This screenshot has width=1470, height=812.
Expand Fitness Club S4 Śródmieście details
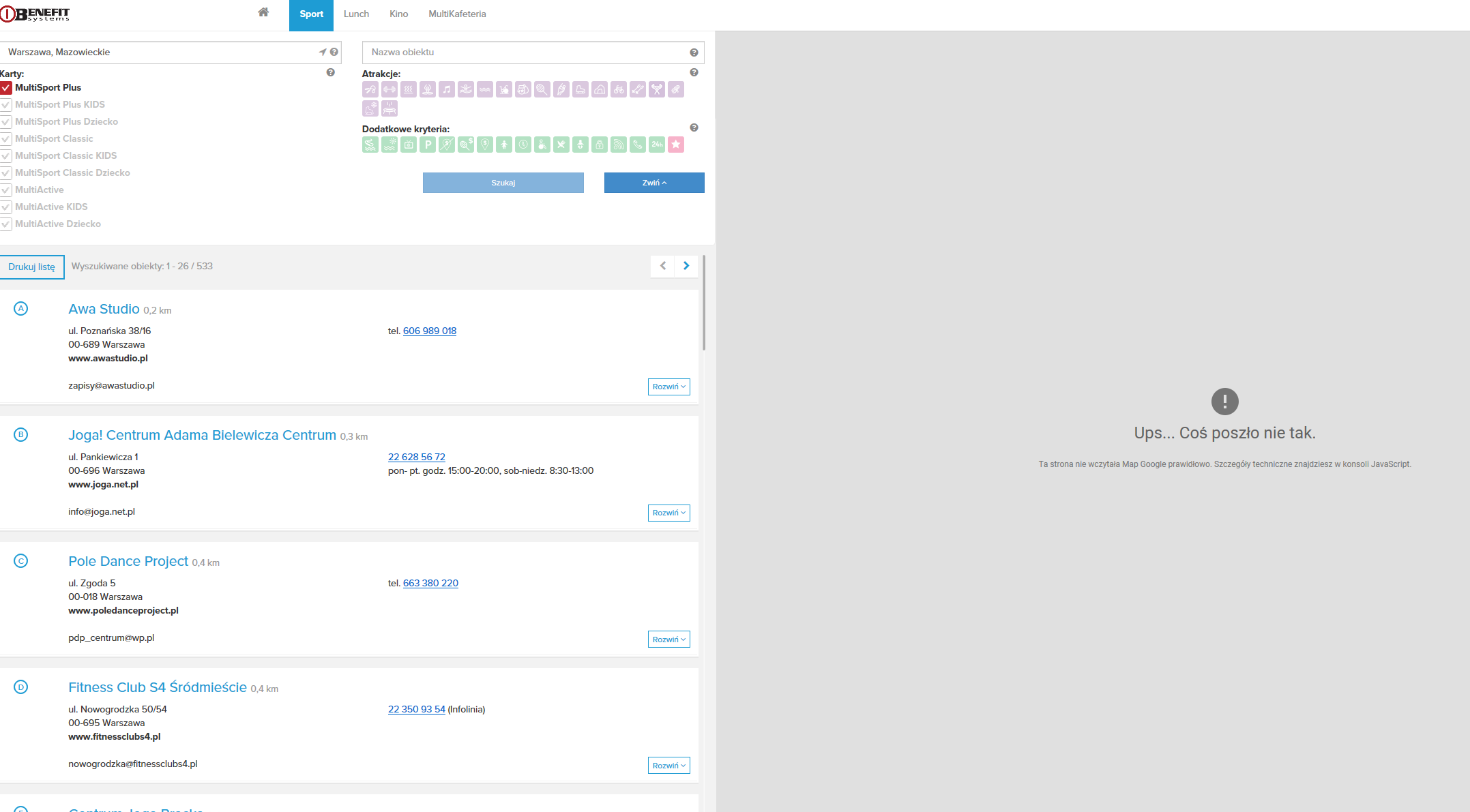click(668, 766)
